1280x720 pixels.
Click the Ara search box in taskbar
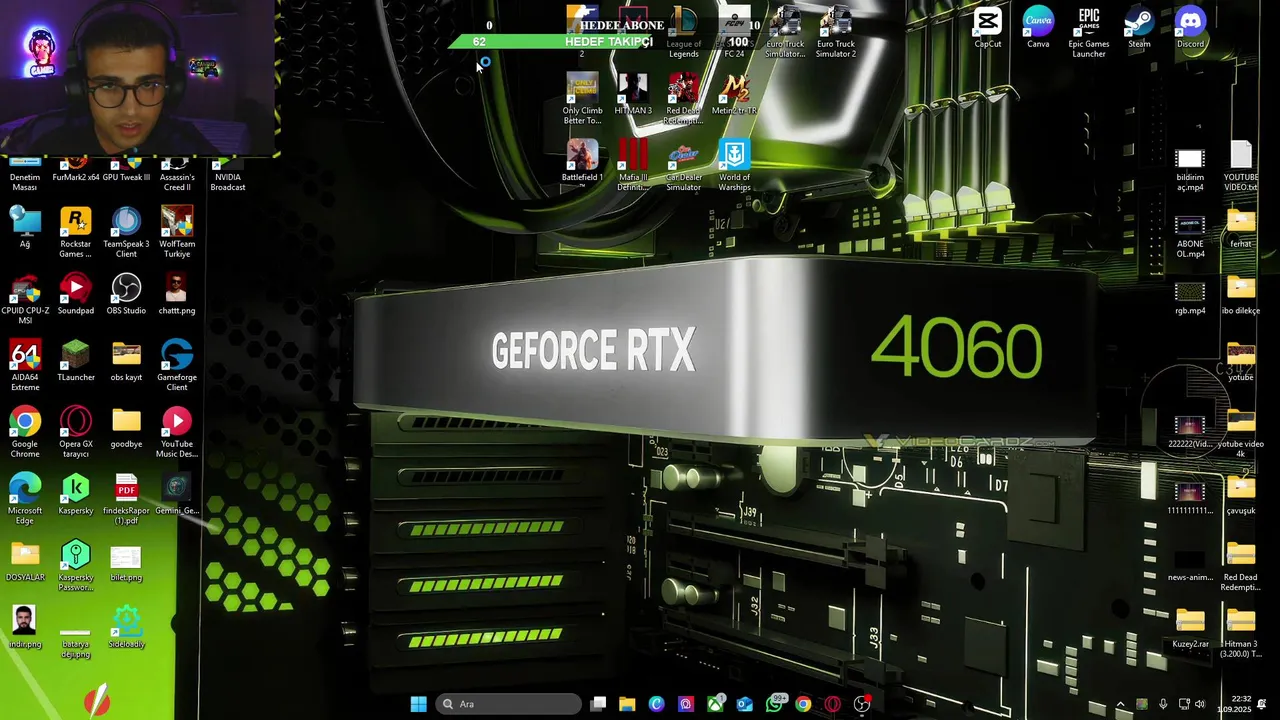(508, 704)
